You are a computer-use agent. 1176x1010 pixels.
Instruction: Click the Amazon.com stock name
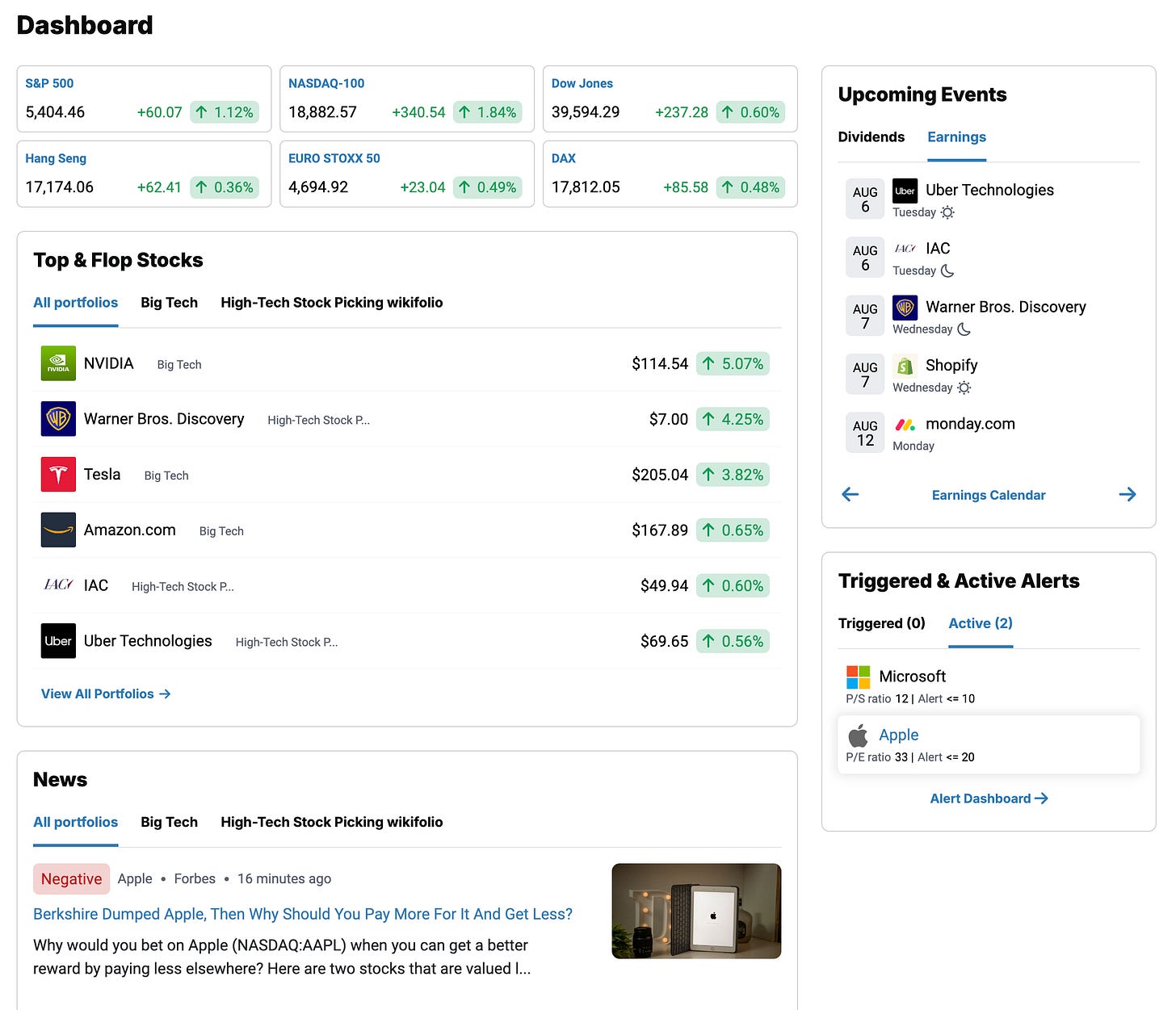(130, 530)
